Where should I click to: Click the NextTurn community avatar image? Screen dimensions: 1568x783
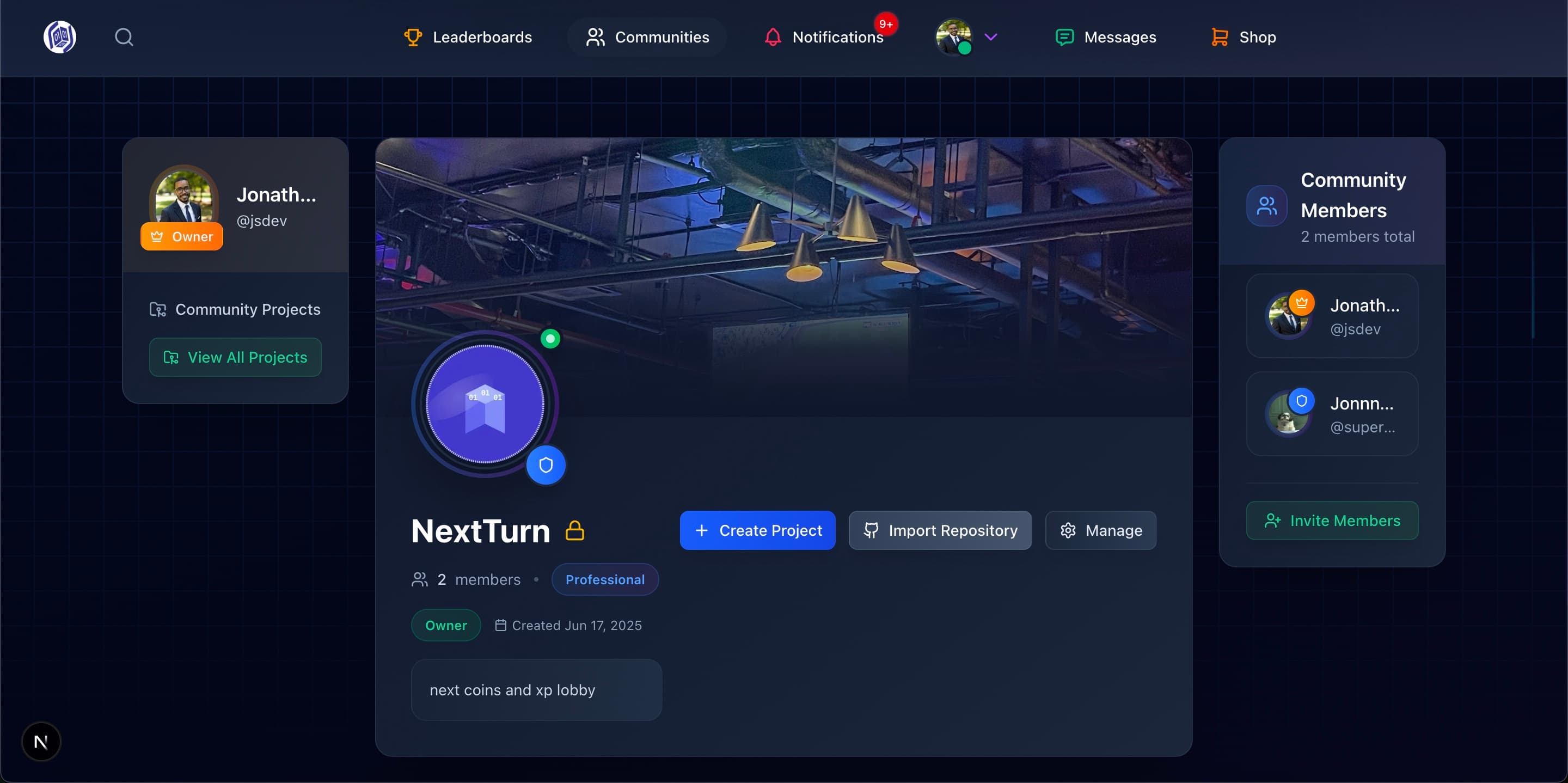pos(485,404)
